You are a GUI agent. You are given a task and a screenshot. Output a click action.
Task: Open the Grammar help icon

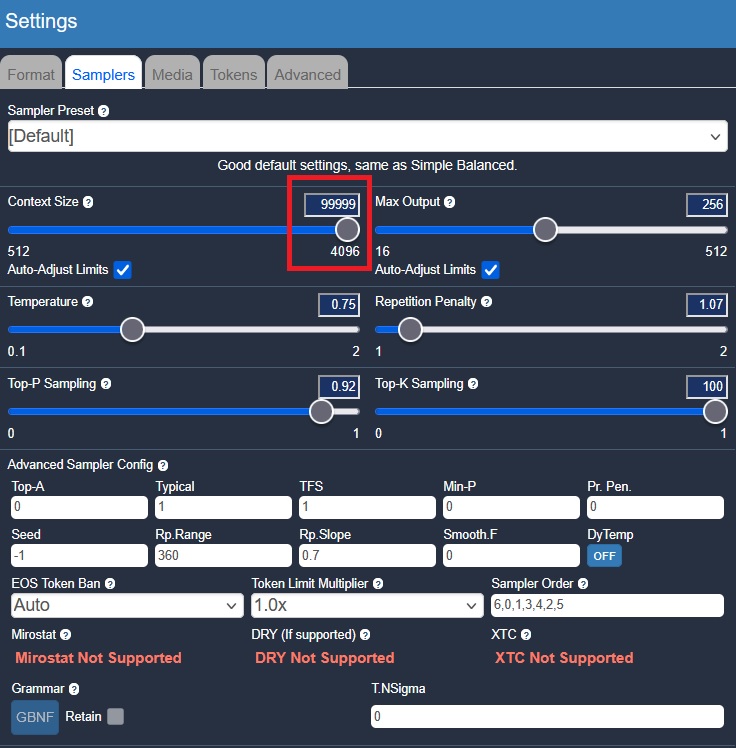(74, 689)
